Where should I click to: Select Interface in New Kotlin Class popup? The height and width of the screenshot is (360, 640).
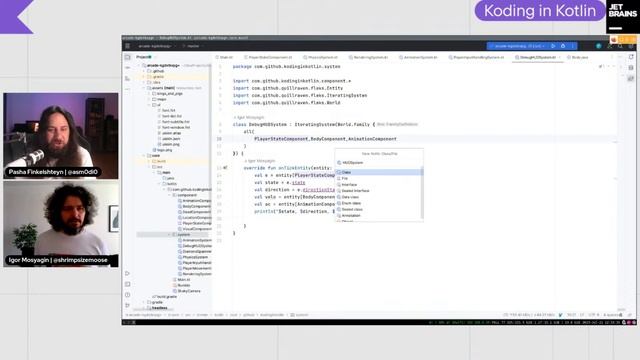[x=379, y=184]
